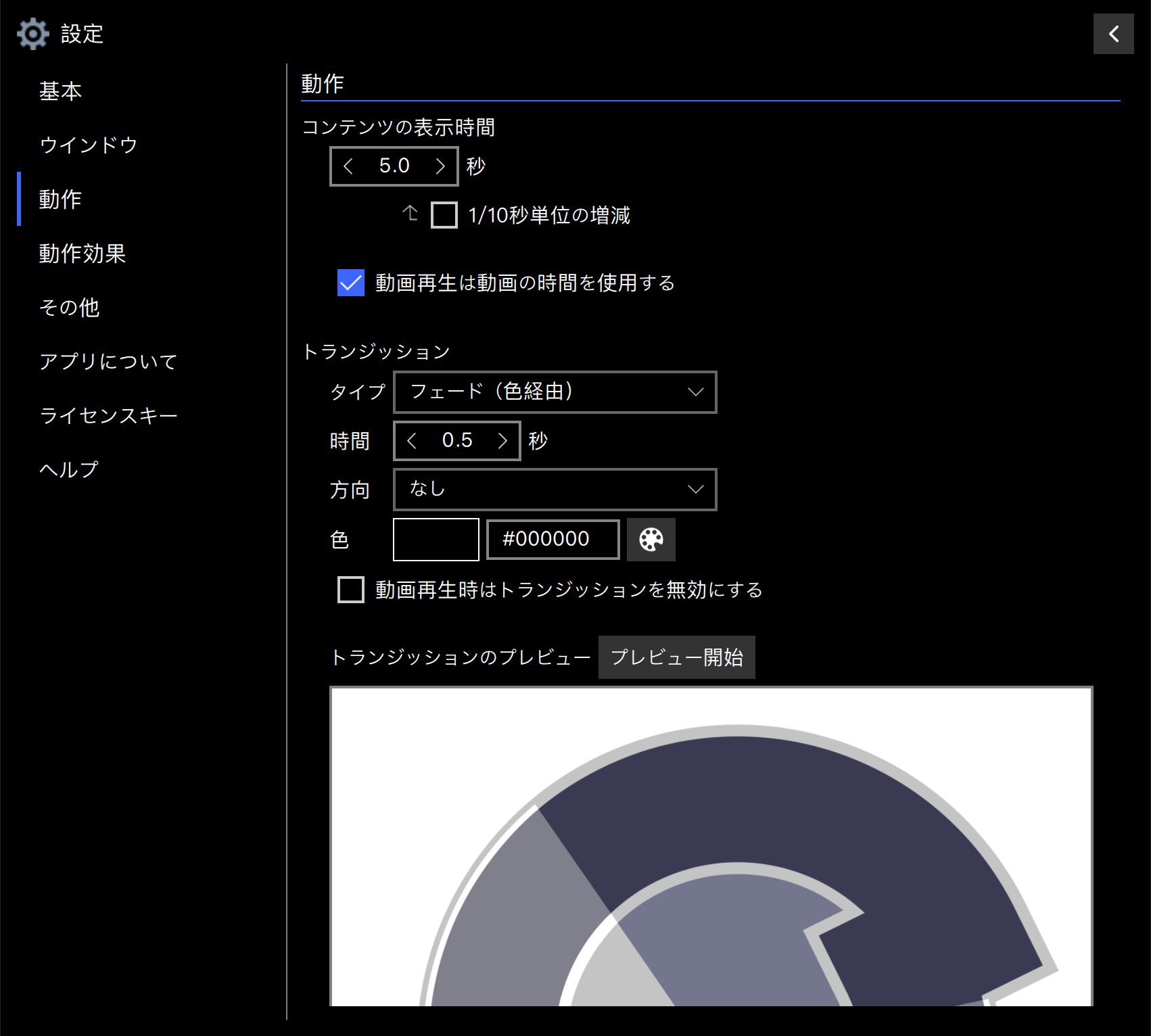Check 動画再生時はトランジションを無効にする
This screenshot has width=1151, height=1036.
point(351,590)
